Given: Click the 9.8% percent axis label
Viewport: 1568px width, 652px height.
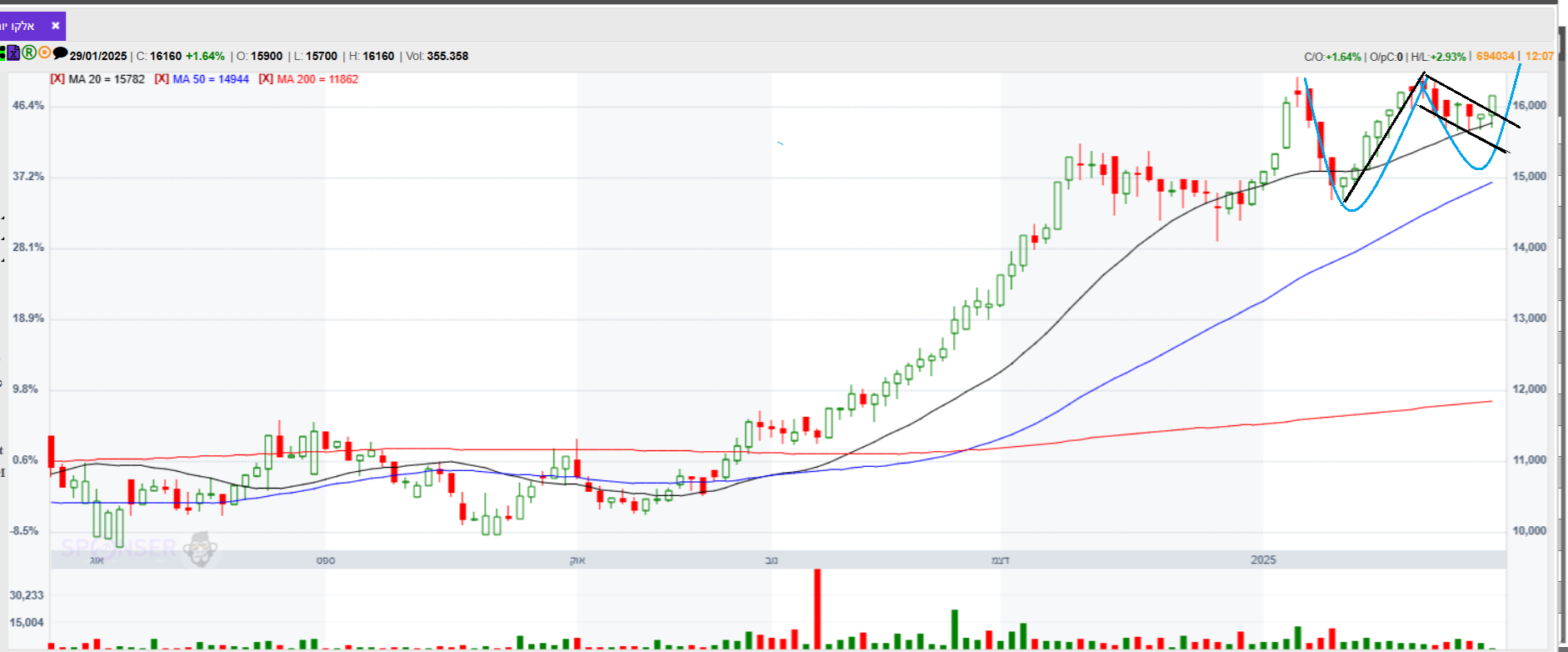Looking at the screenshot, I should tap(26, 389).
